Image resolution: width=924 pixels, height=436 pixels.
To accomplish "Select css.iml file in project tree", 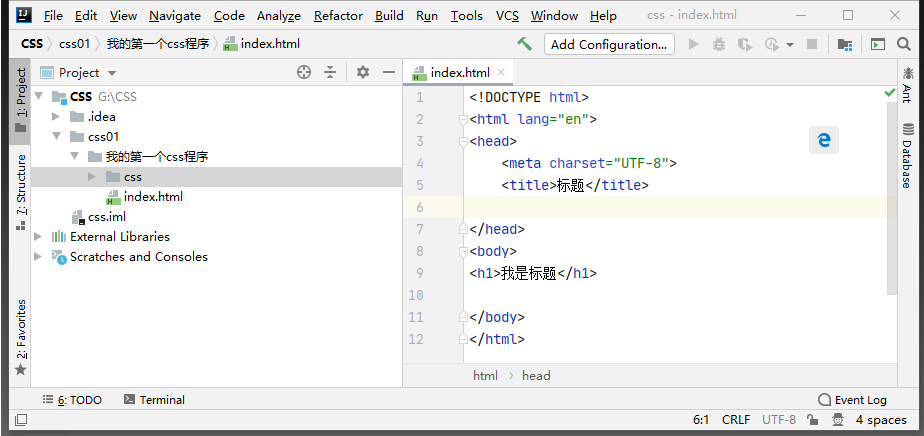I will coord(107,216).
